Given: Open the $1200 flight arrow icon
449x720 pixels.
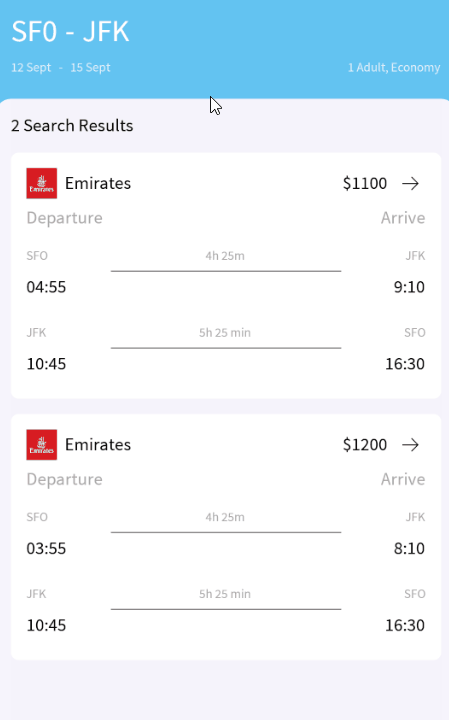Looking at the screenshot, I should pyautogui.click(x=410, y=445).
